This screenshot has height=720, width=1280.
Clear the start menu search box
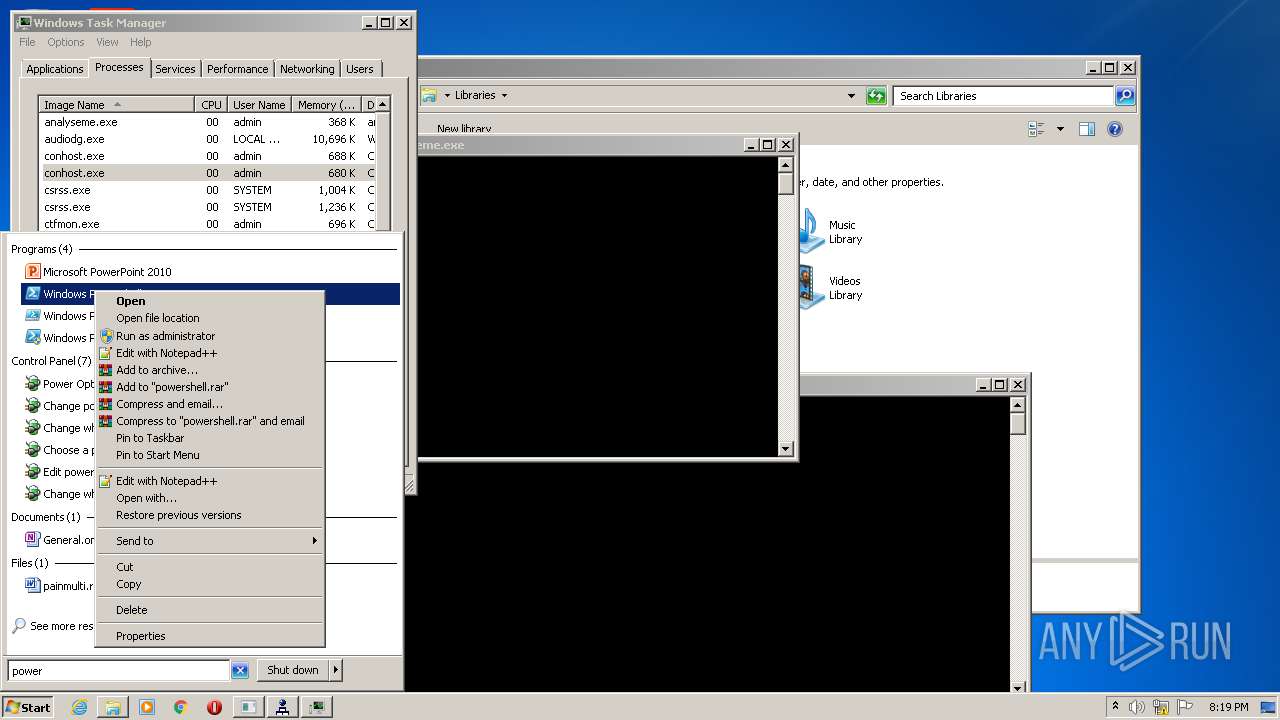[240, 671]
